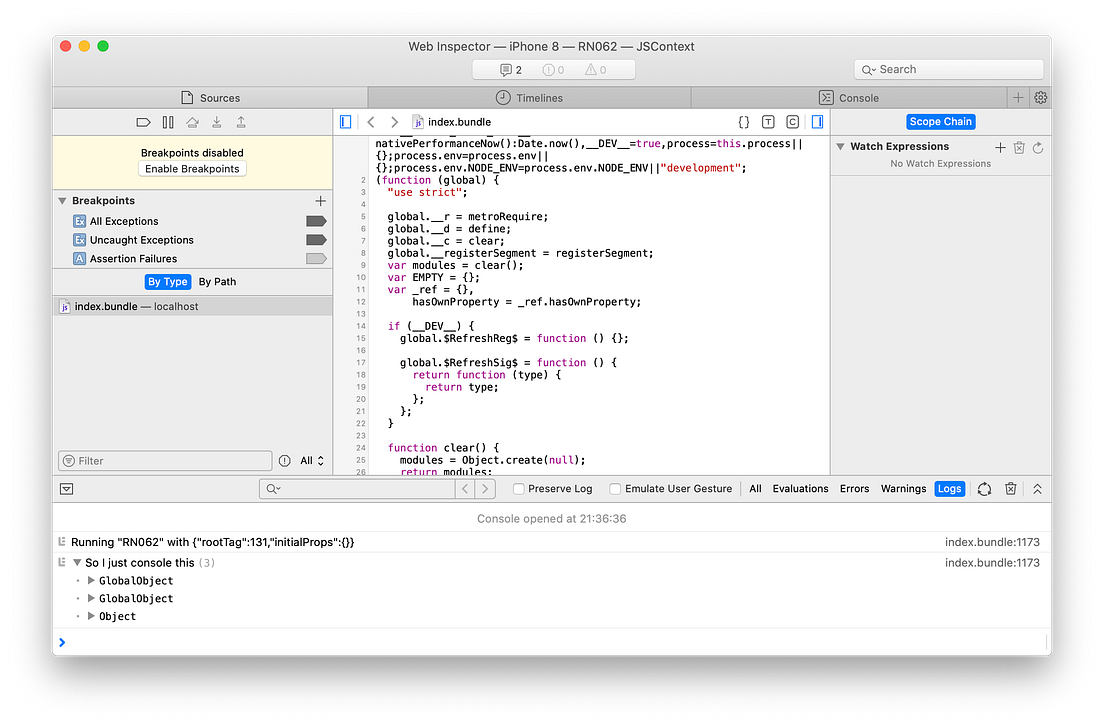Open the All resource type dropdown
Viewport: 1104px width, 725px height.
click(x=312, y=460)
